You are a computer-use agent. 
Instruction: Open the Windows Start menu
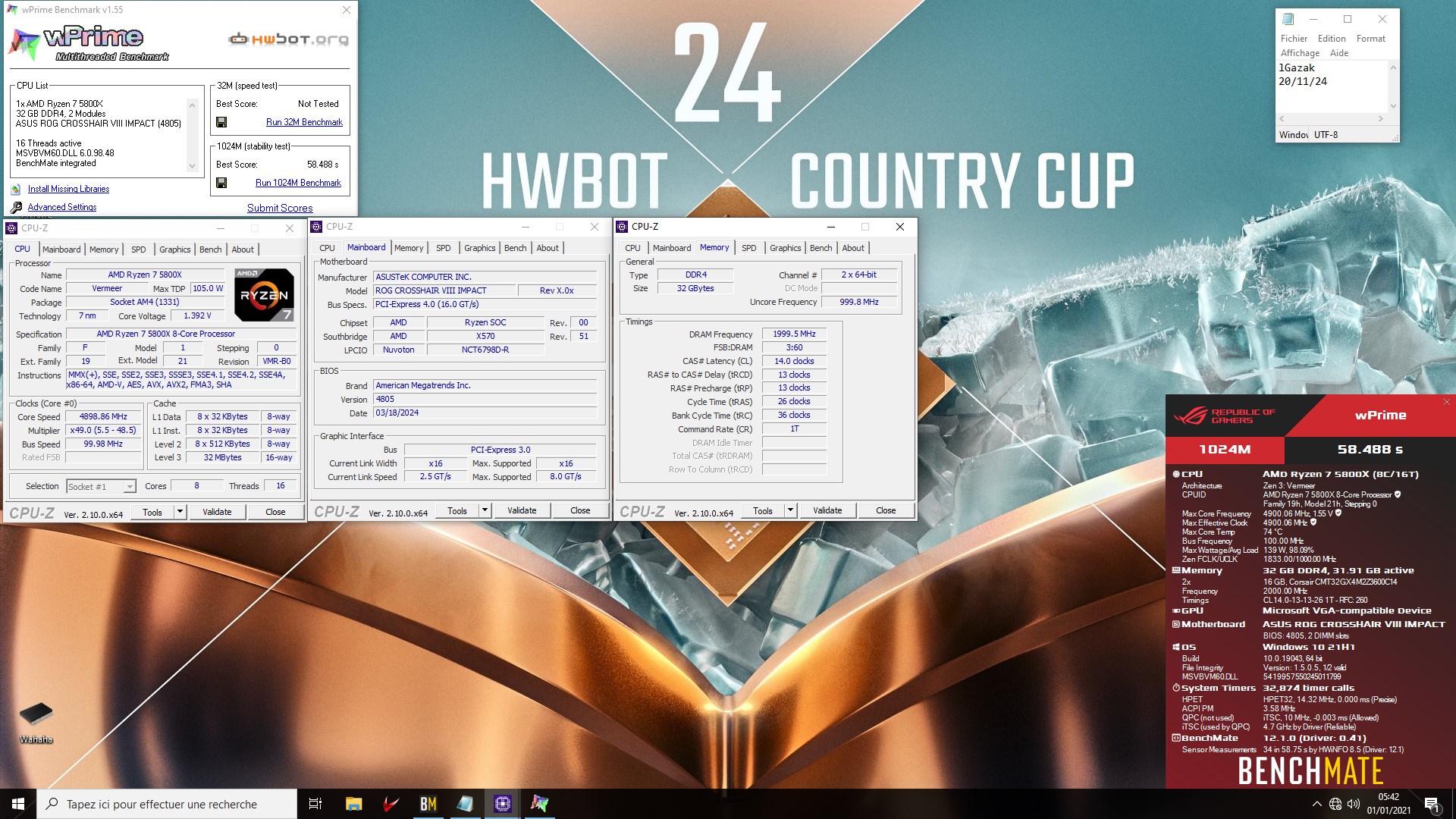18,804
